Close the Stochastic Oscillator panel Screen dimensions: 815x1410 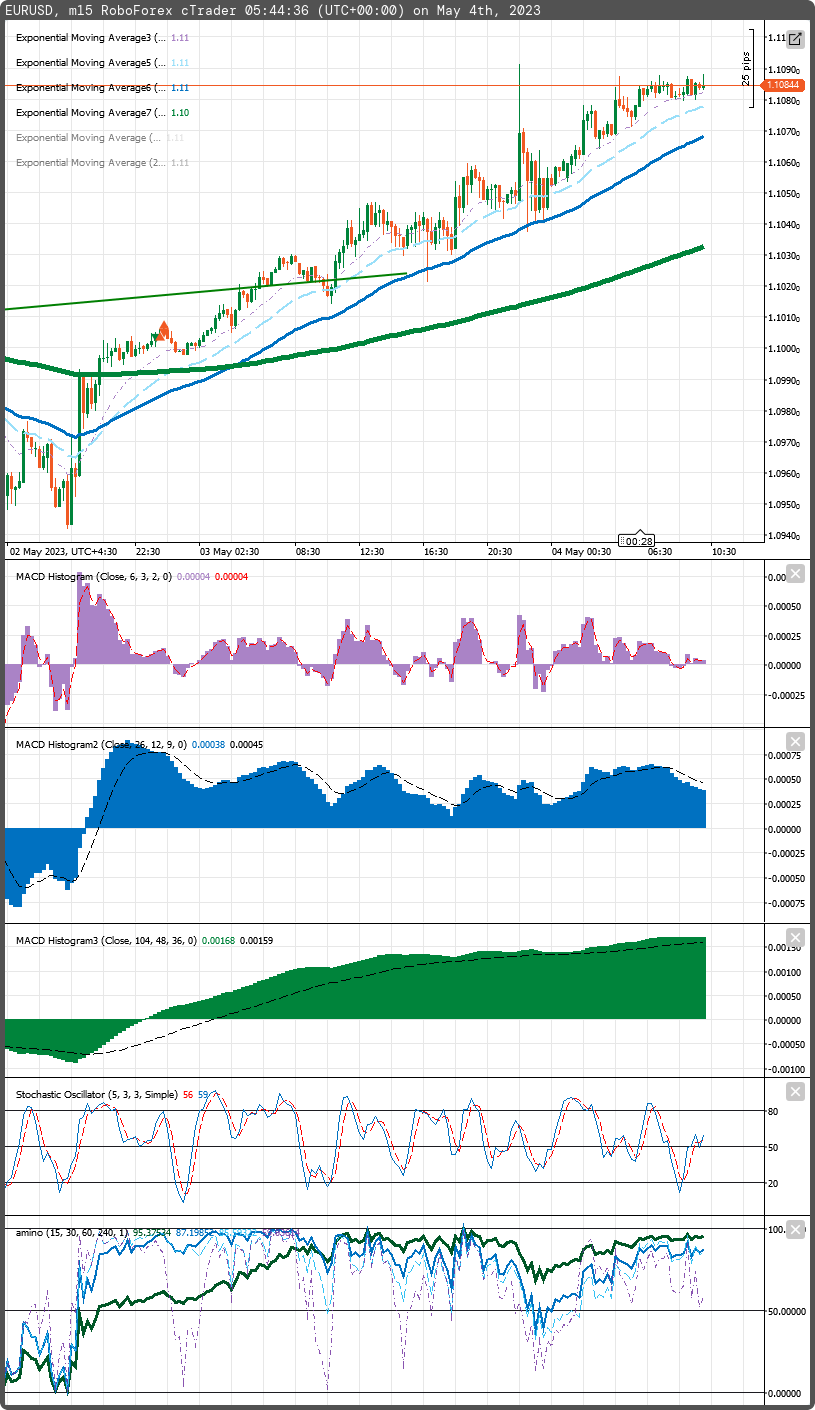(794, 1091)
